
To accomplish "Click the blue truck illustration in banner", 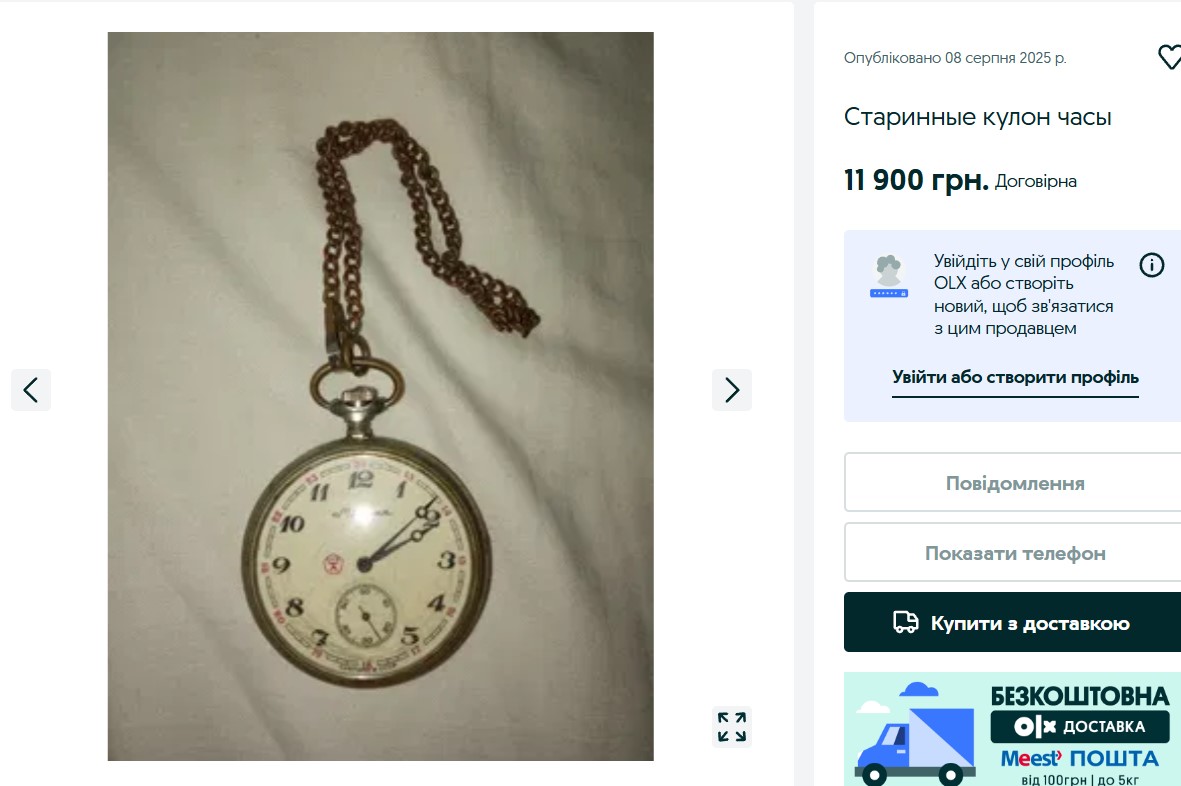I will 914,734.
